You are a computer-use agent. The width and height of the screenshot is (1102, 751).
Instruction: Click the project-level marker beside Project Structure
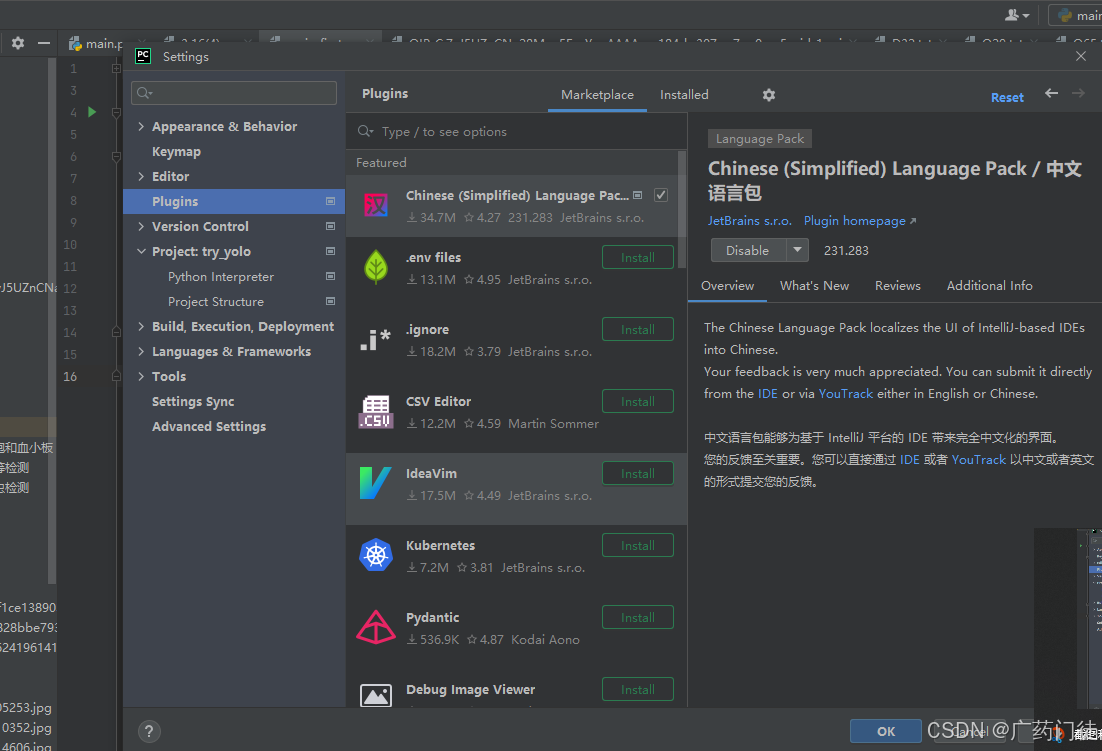pos(330,301)
